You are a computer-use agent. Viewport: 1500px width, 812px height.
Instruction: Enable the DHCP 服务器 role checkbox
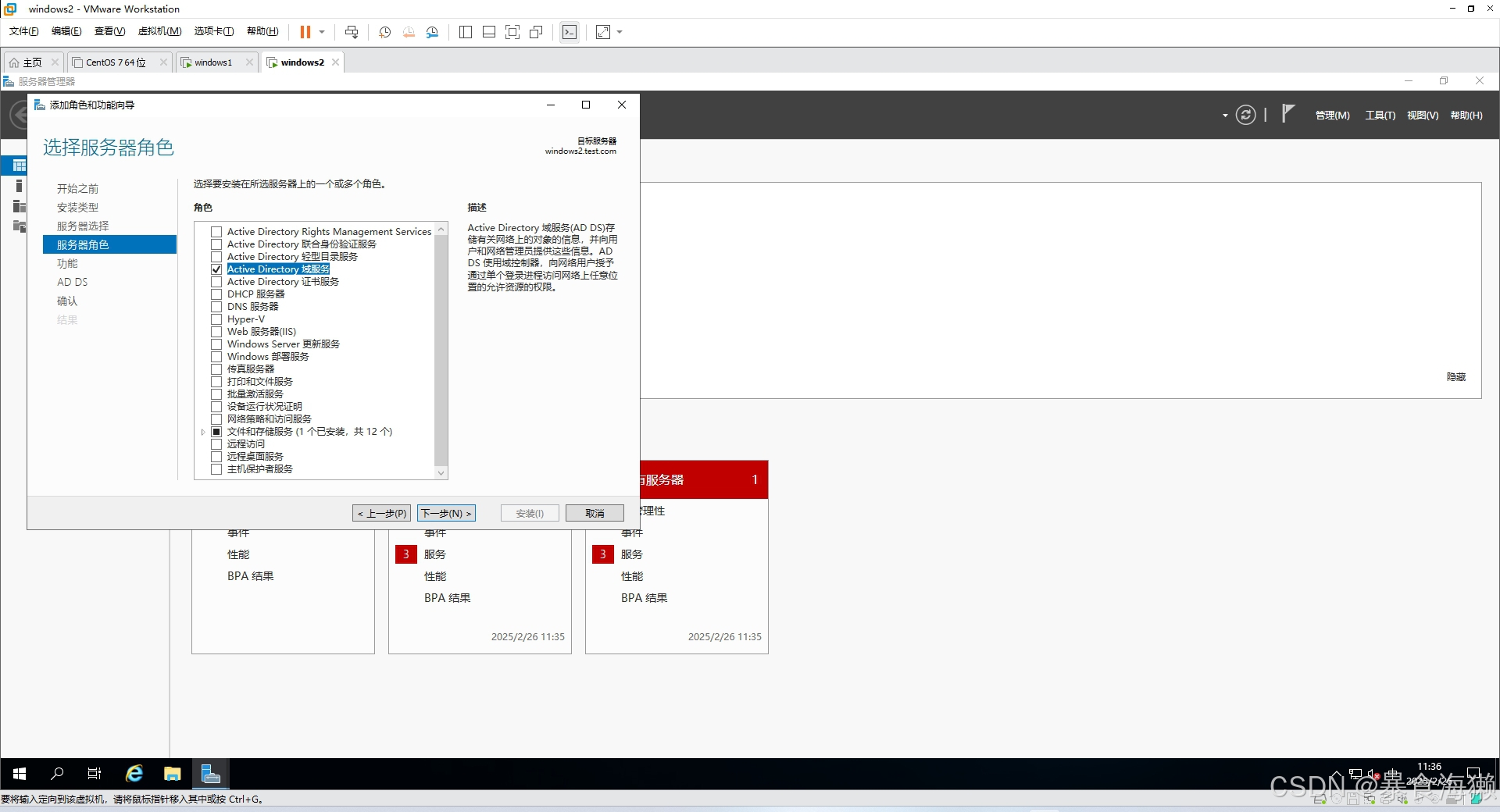pos(216,294)
